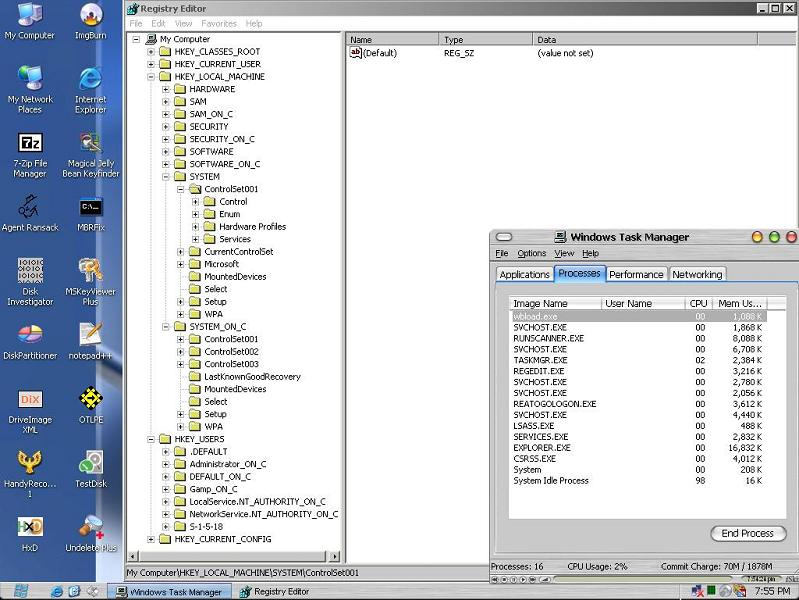Viewport: 799px width, 600px height.
Task: Open Options menu in Task Manager
Action: pos(531,253)
